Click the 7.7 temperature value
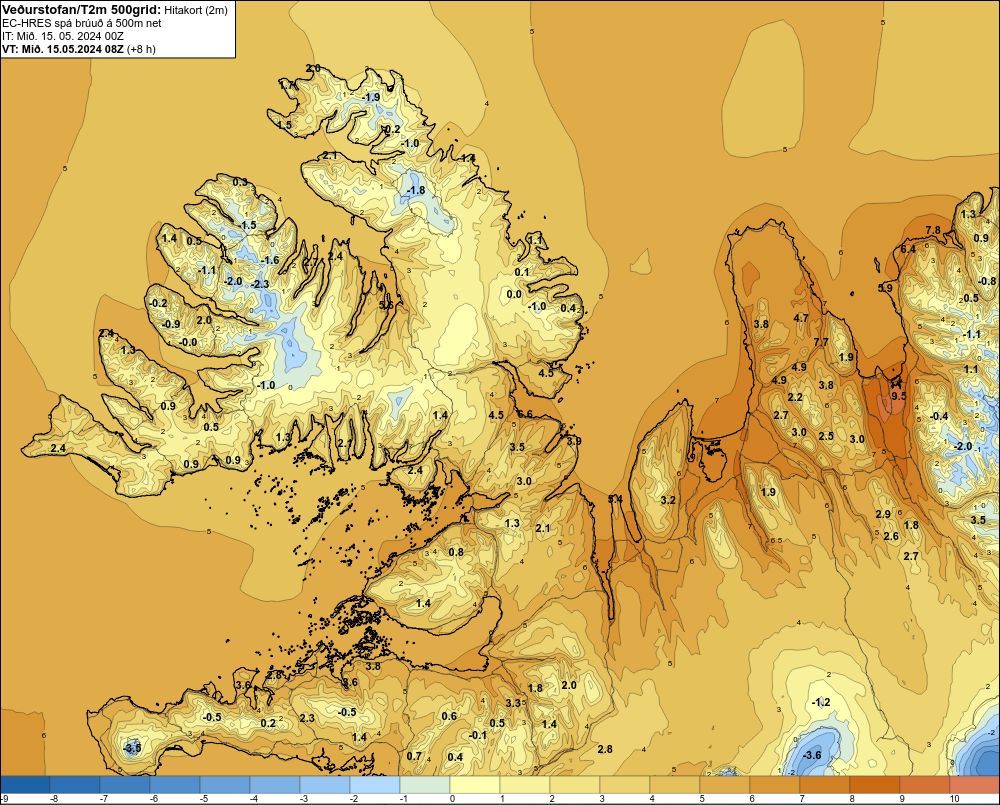This screenshot has height=805, width=1000. click(821, 342)
